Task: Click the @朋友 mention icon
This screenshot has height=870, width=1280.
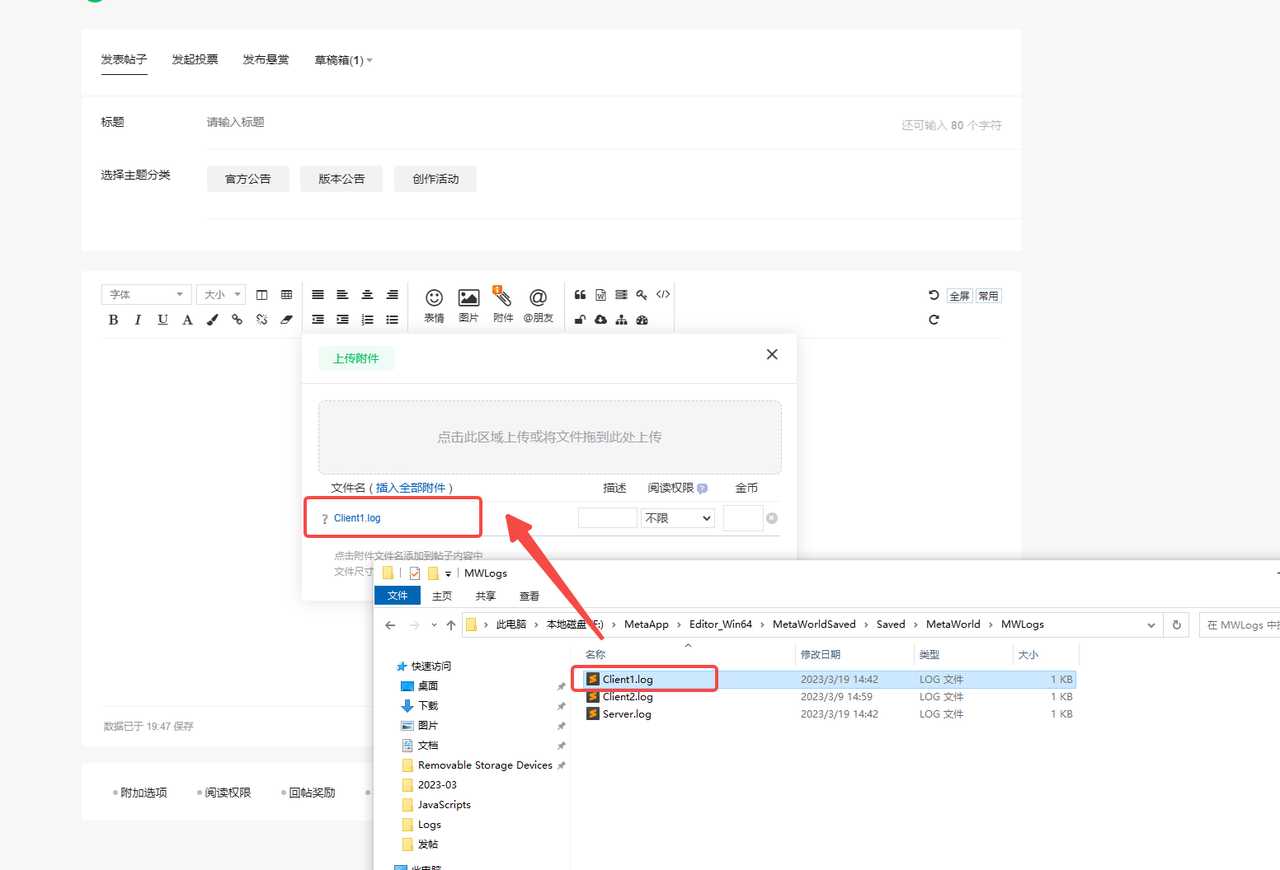Action: click(538, 305)
